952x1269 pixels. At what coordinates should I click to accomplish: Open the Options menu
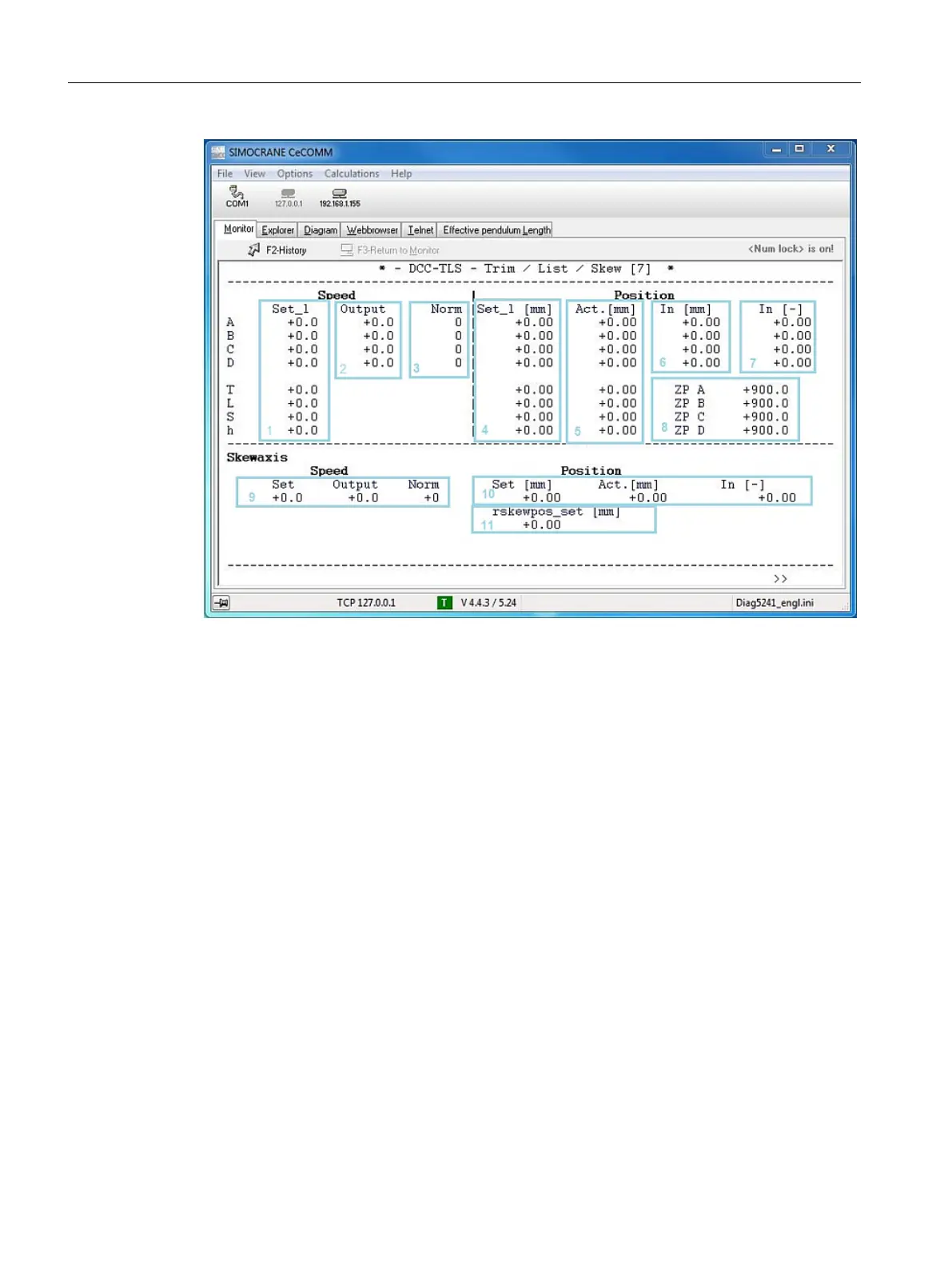pyautogui.click(x=295, y=174)
